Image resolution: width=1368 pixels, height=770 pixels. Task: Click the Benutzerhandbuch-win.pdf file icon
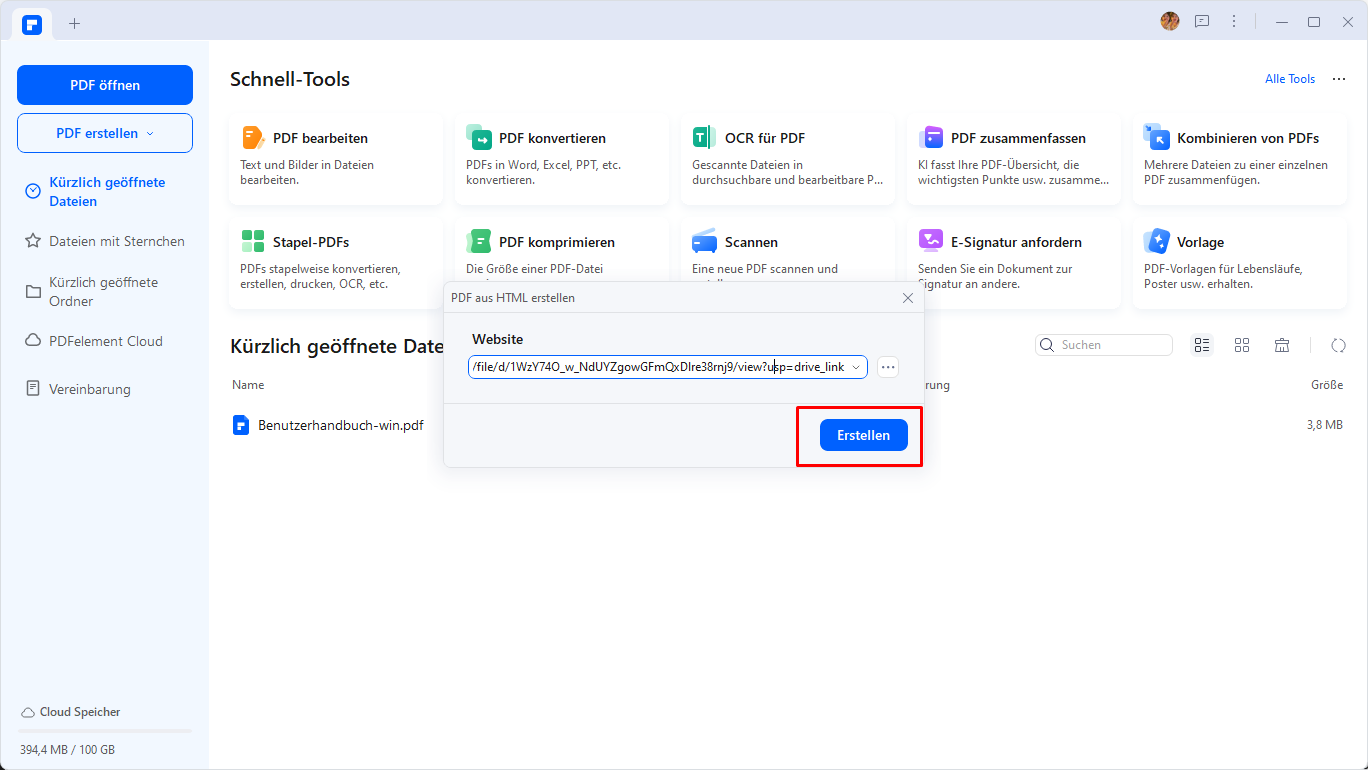tap(241, 425)
